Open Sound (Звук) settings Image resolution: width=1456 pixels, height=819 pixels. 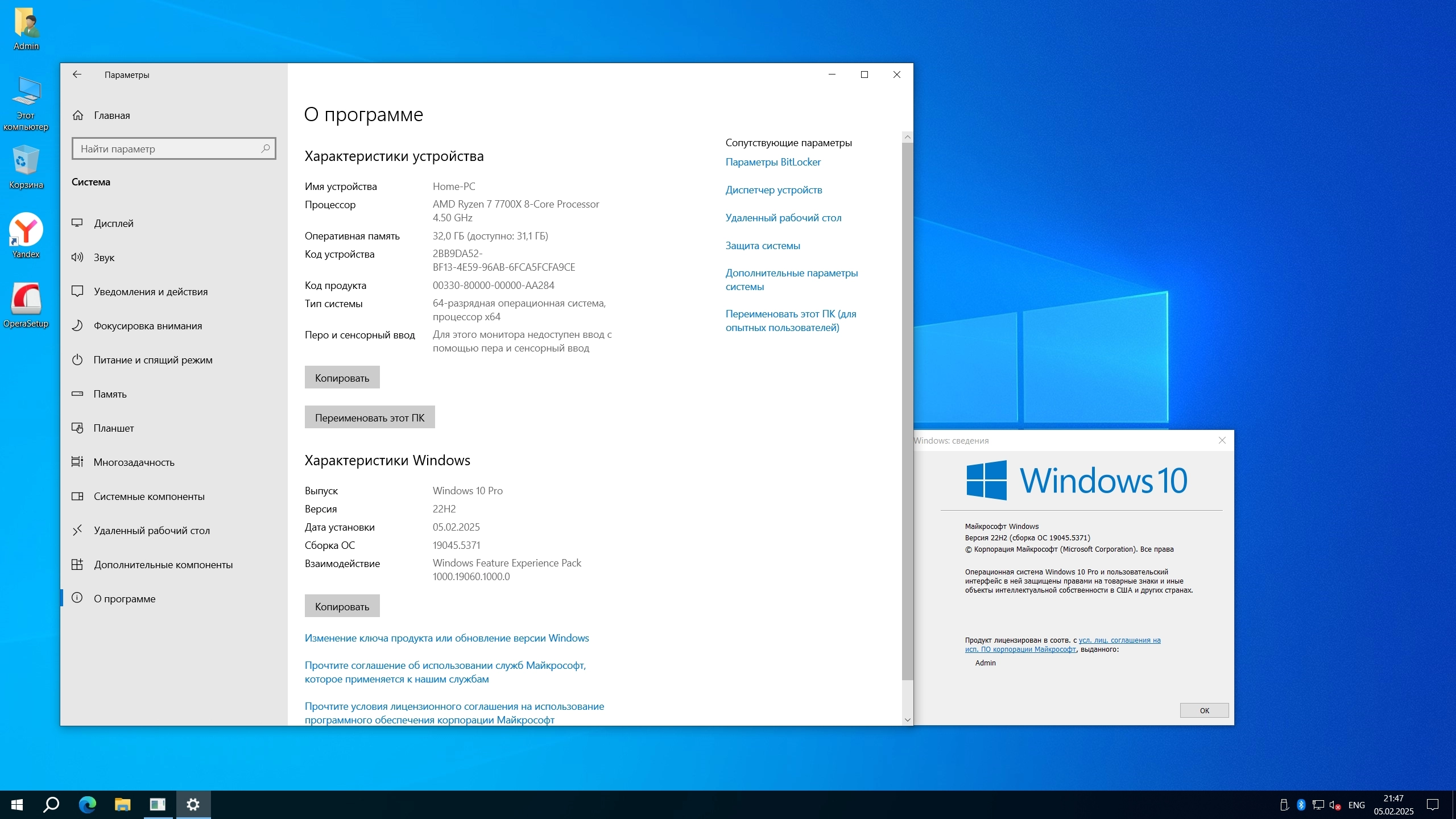(x=104, y=258)
